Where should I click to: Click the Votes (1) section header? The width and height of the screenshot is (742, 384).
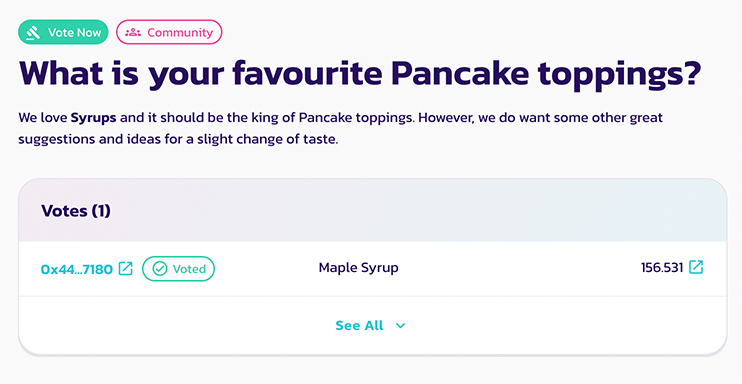76,211
